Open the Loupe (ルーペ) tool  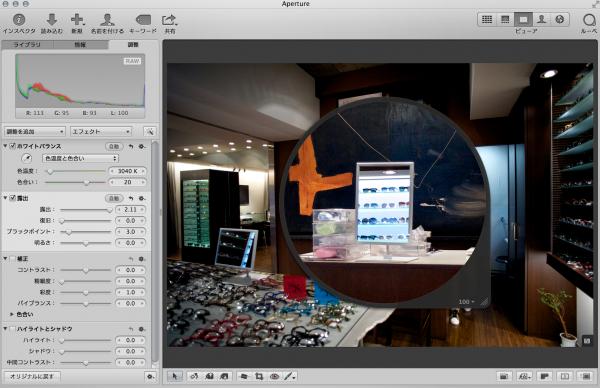click(589, 20)
